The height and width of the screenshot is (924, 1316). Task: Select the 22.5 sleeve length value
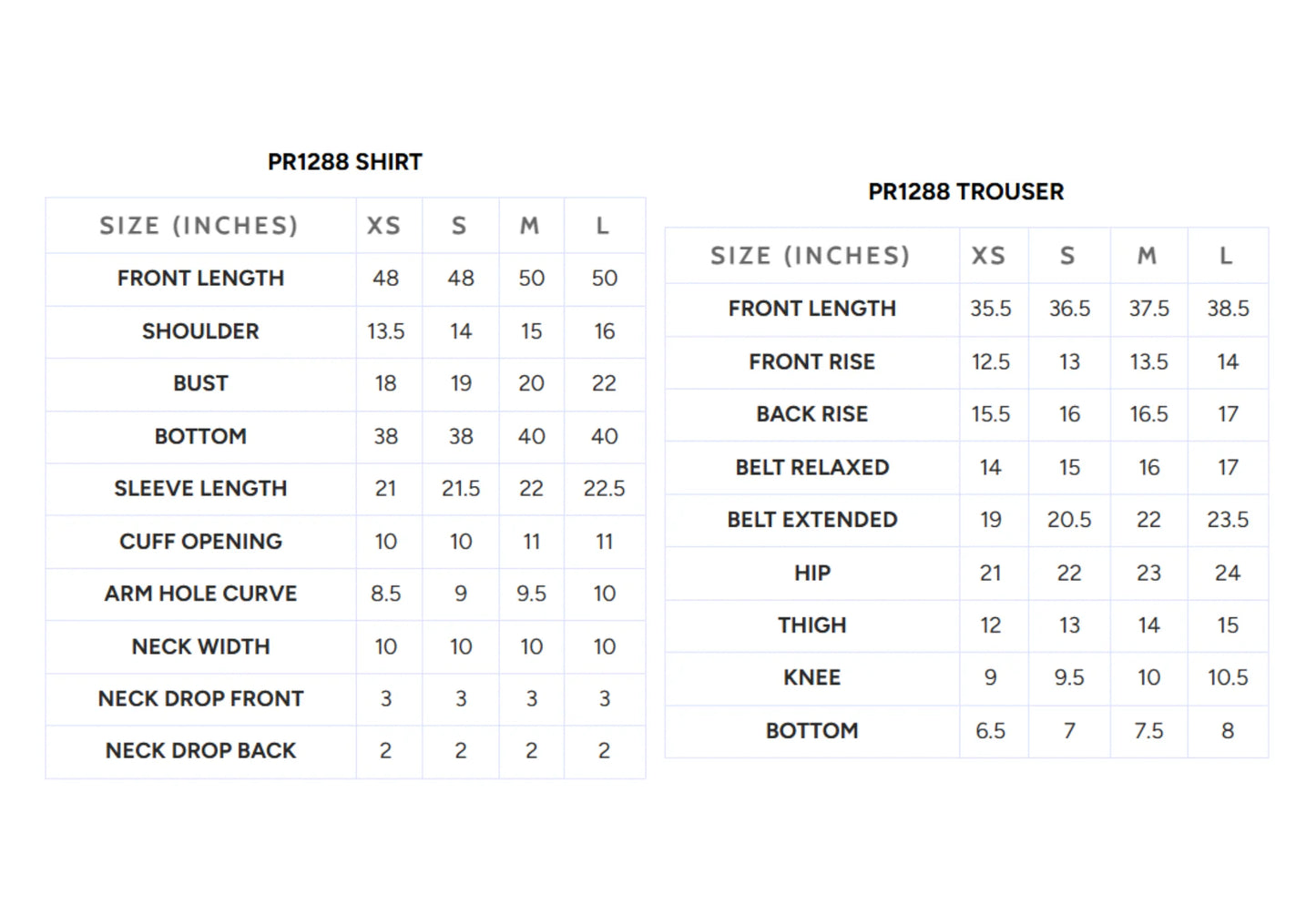[605, 489]
